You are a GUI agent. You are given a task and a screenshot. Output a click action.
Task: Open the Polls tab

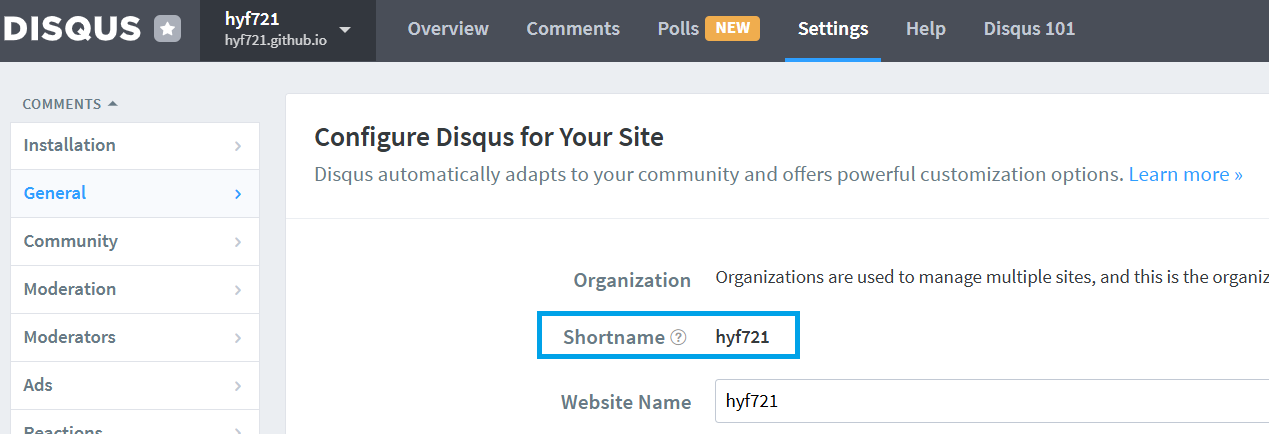tap(677, 29)
